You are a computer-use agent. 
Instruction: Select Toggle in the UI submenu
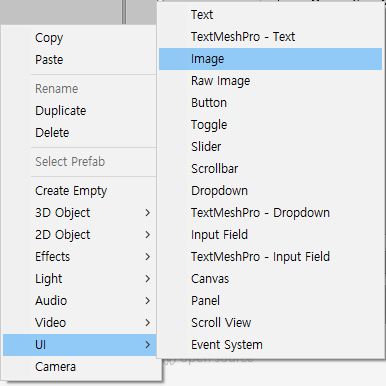point(270,125)
